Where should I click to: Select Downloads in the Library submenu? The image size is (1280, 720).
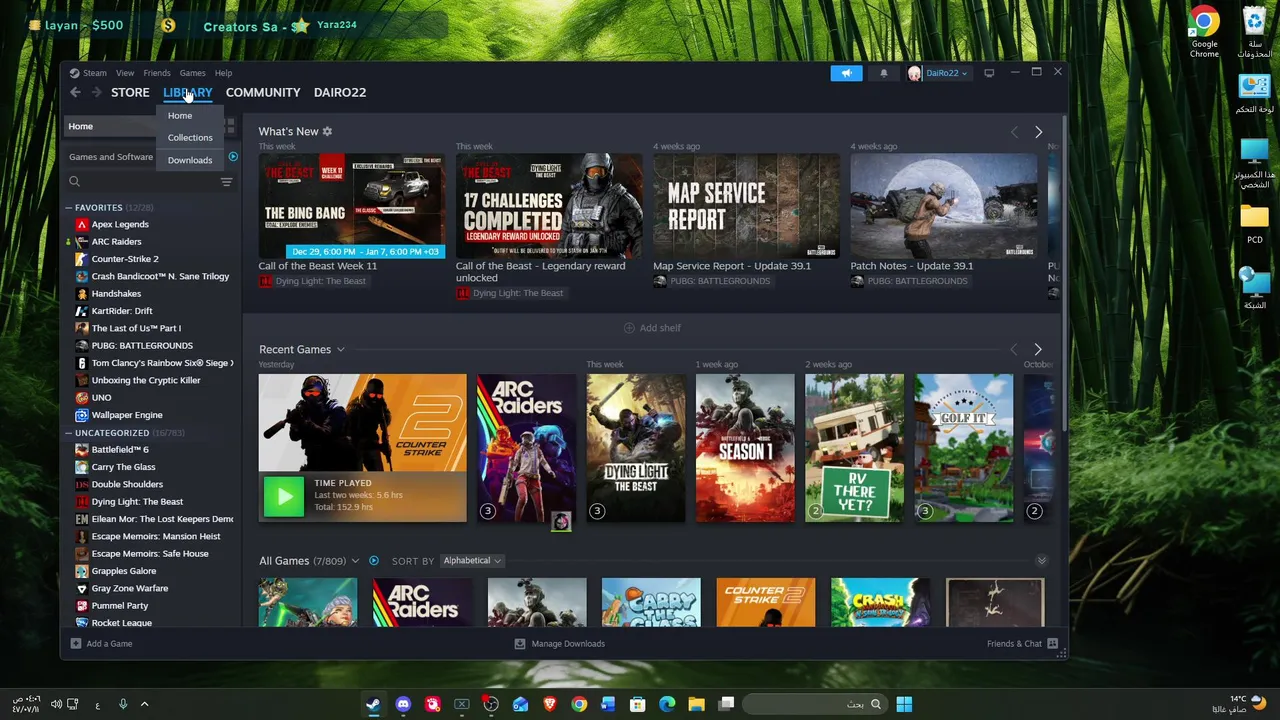click(x=190, y=160)
